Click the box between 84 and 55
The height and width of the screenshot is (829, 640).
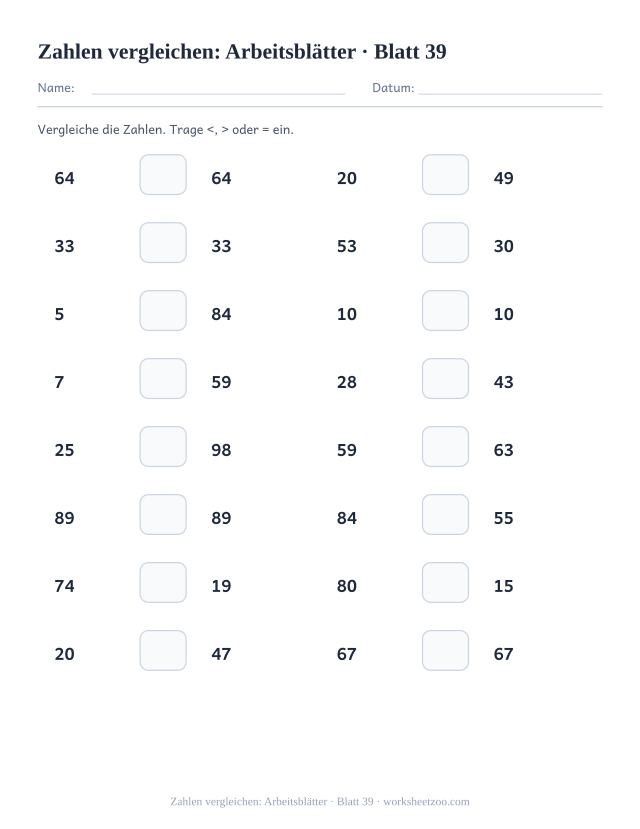coord(446,514)
